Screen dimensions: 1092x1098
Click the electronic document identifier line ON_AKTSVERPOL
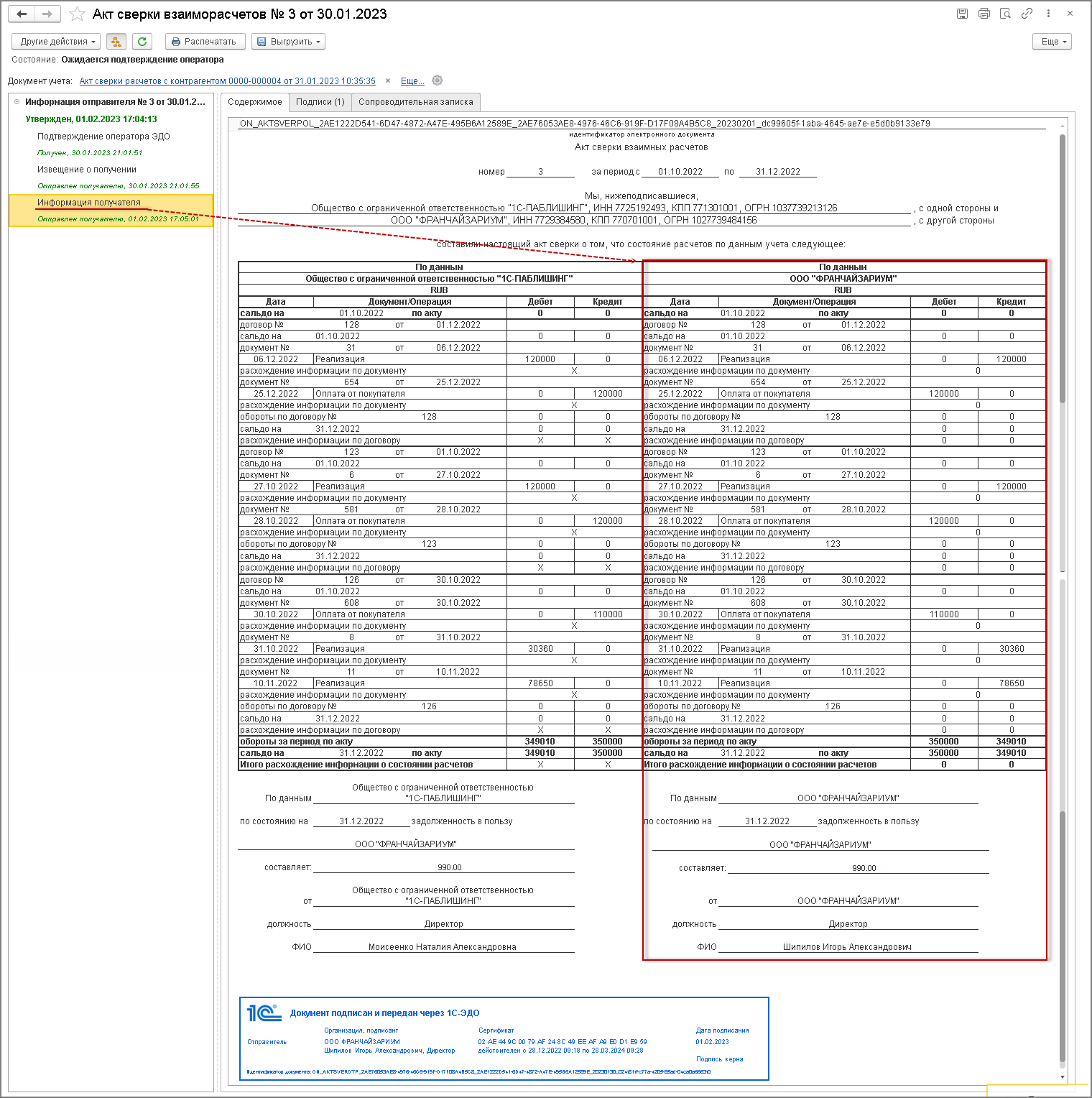[x=585, y=124]
